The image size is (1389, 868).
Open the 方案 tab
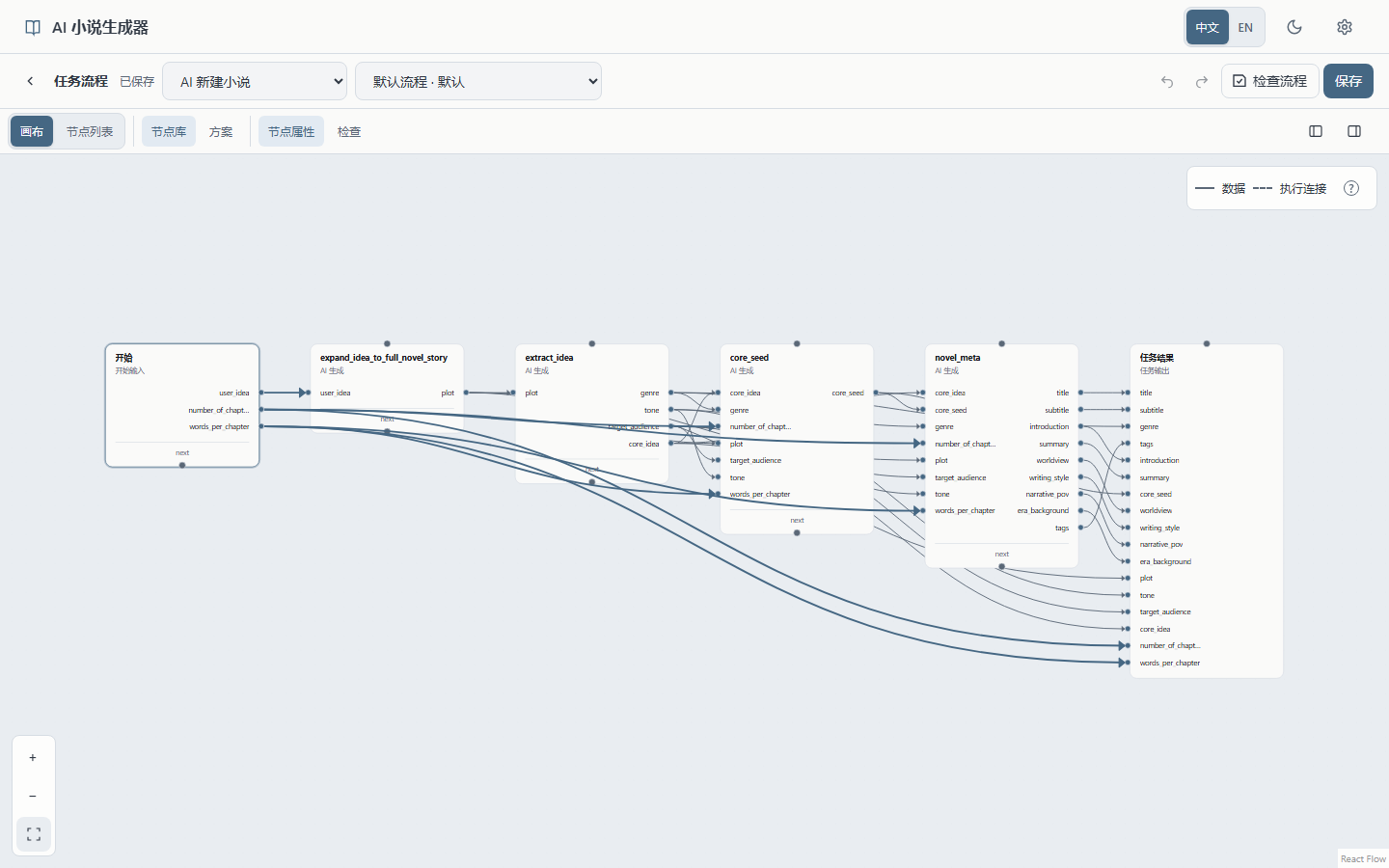point(221,131)
